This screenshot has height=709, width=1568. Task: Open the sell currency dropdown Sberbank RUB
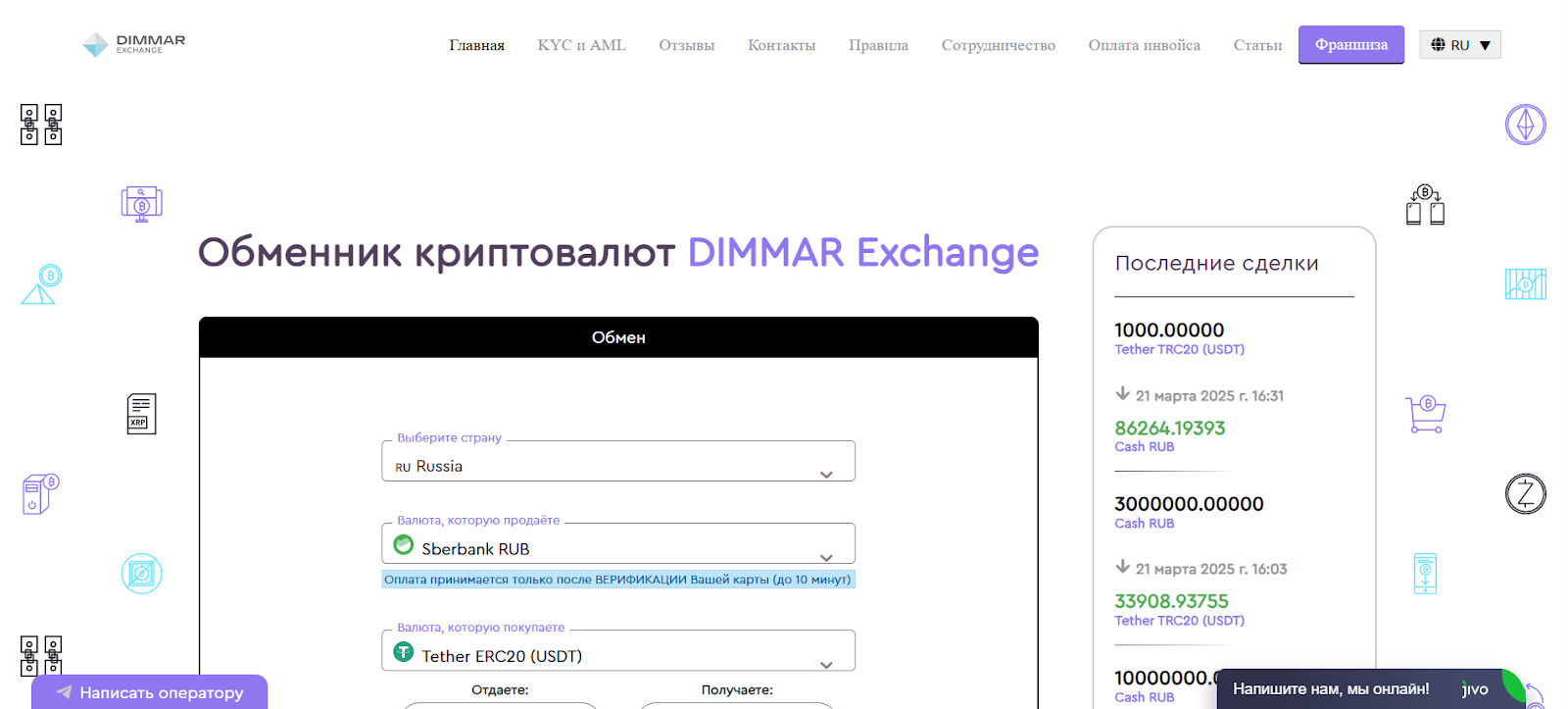coord(617,543)
